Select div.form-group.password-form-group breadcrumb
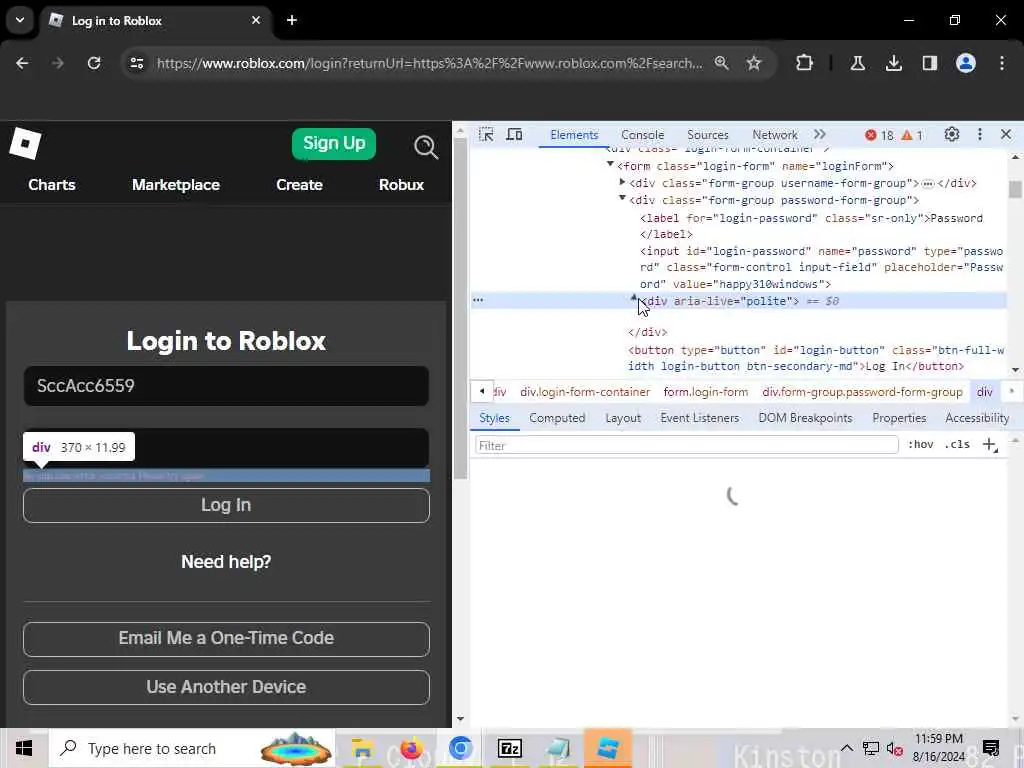Image resolution: width=1024 pixels, height=768 pixels. tap(862, 392)
